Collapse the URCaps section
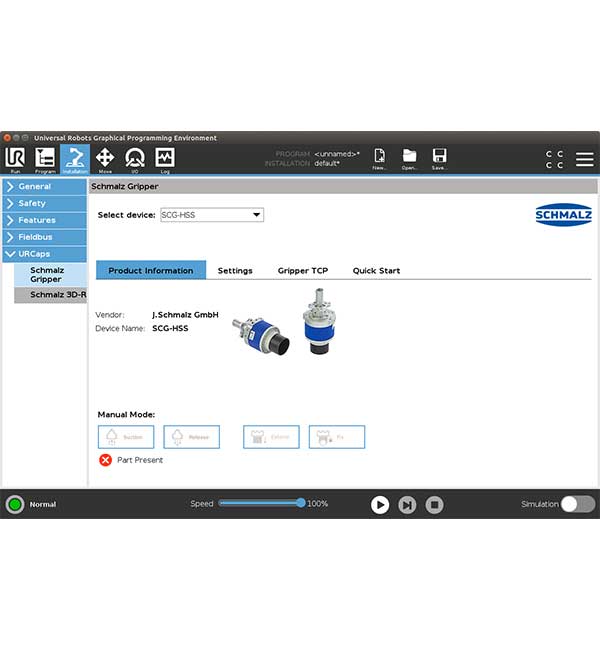 click(x=45, y=254)
